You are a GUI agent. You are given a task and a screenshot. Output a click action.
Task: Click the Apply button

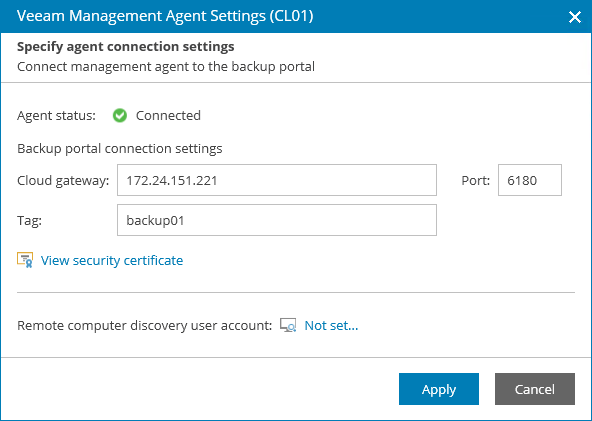(439, 389)
